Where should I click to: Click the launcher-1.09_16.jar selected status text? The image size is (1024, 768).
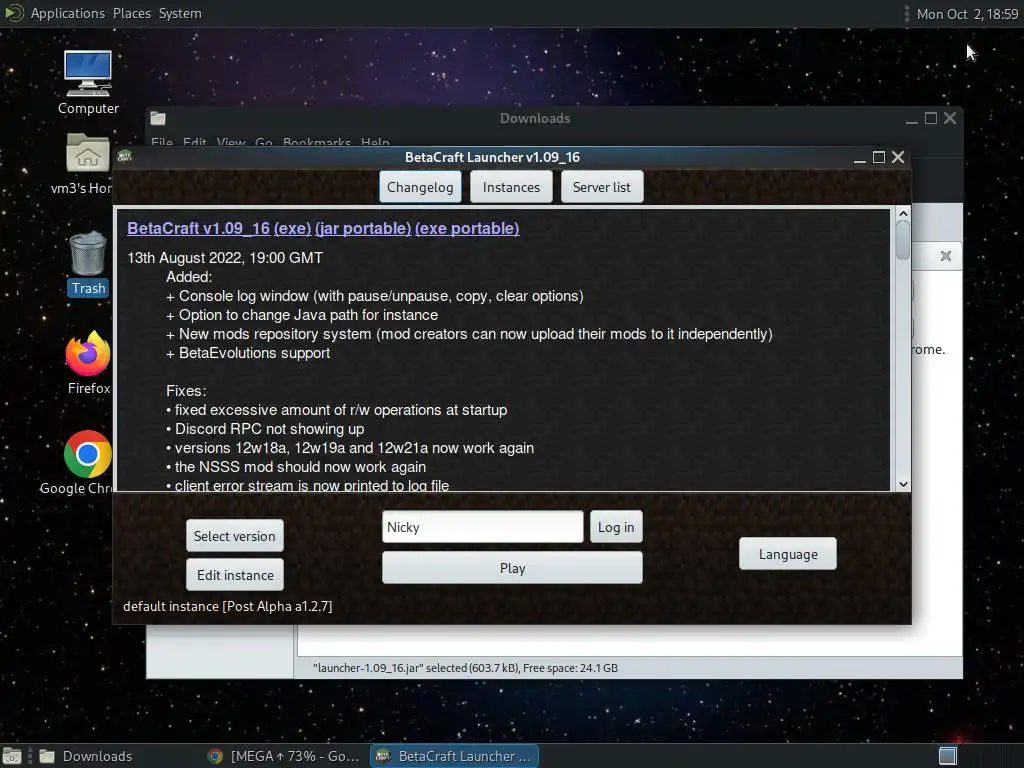pos(465,667)
